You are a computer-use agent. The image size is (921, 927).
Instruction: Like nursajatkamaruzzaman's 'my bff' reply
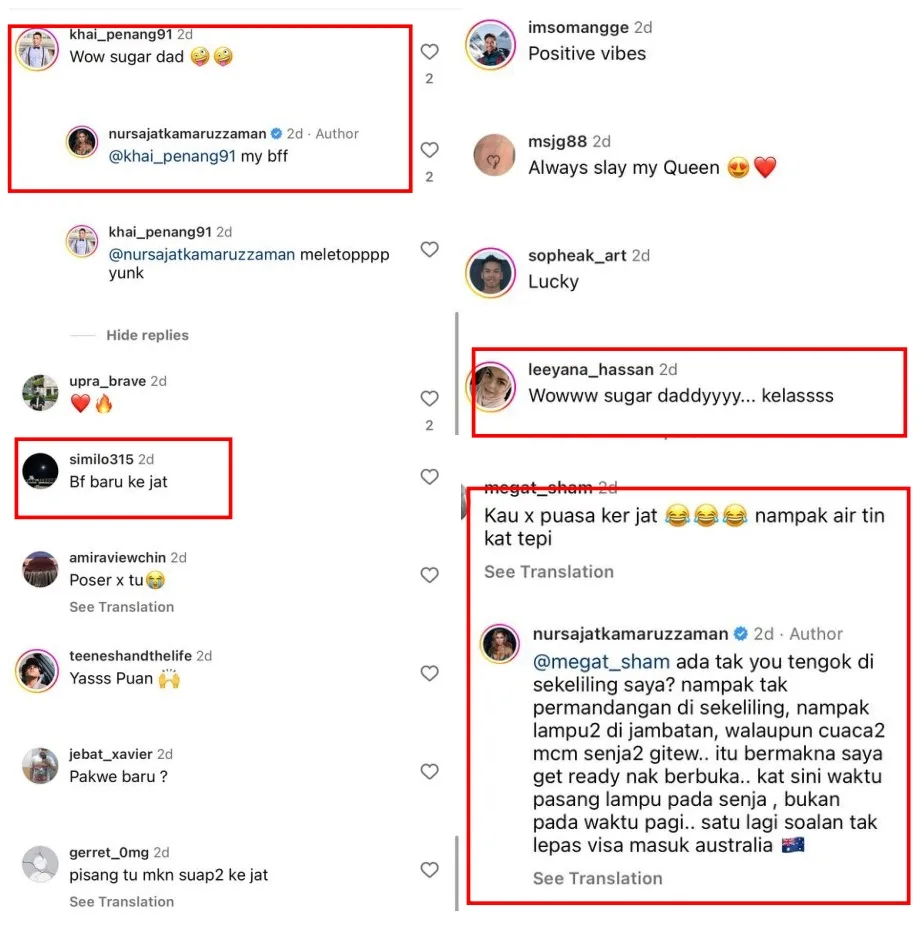429,150
